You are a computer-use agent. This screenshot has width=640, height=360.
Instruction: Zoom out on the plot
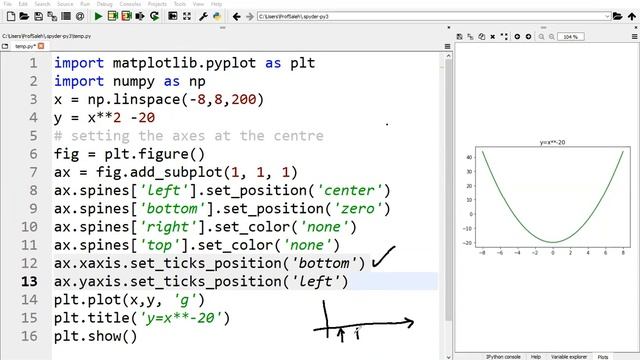(x=541, y=37)
